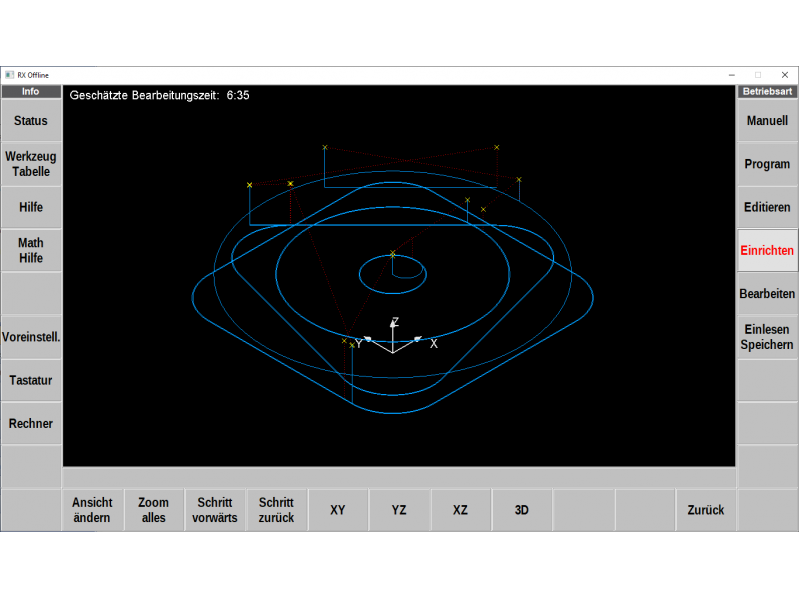
Task: Switch to Manuell operating mode
Action: [x=767, y=120]
